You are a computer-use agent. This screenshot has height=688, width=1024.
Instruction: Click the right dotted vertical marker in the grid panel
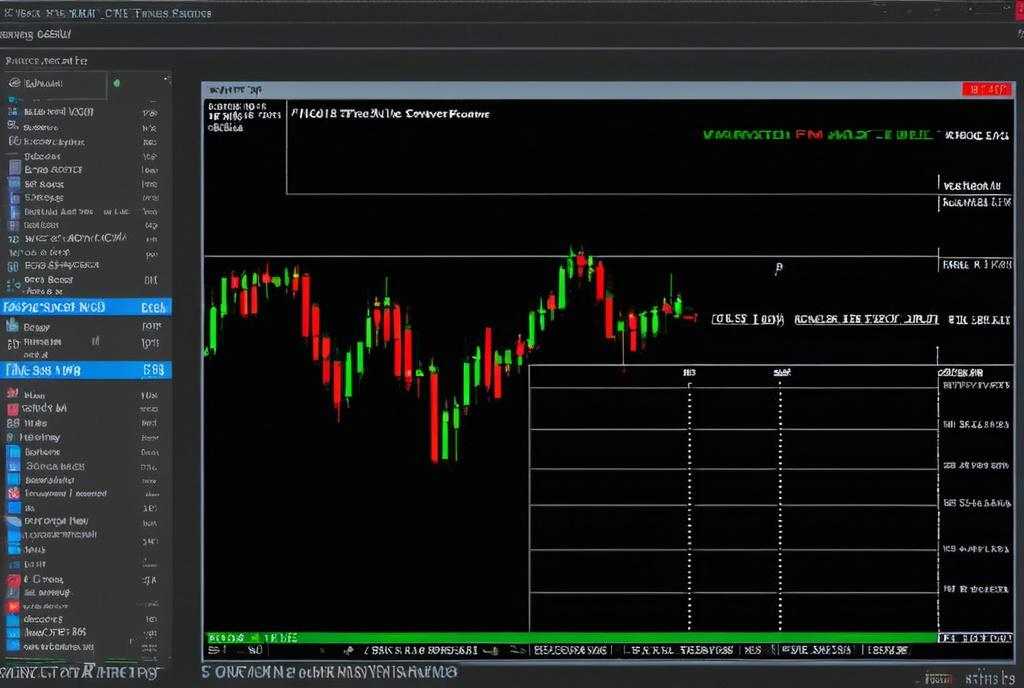click(780, 506)
